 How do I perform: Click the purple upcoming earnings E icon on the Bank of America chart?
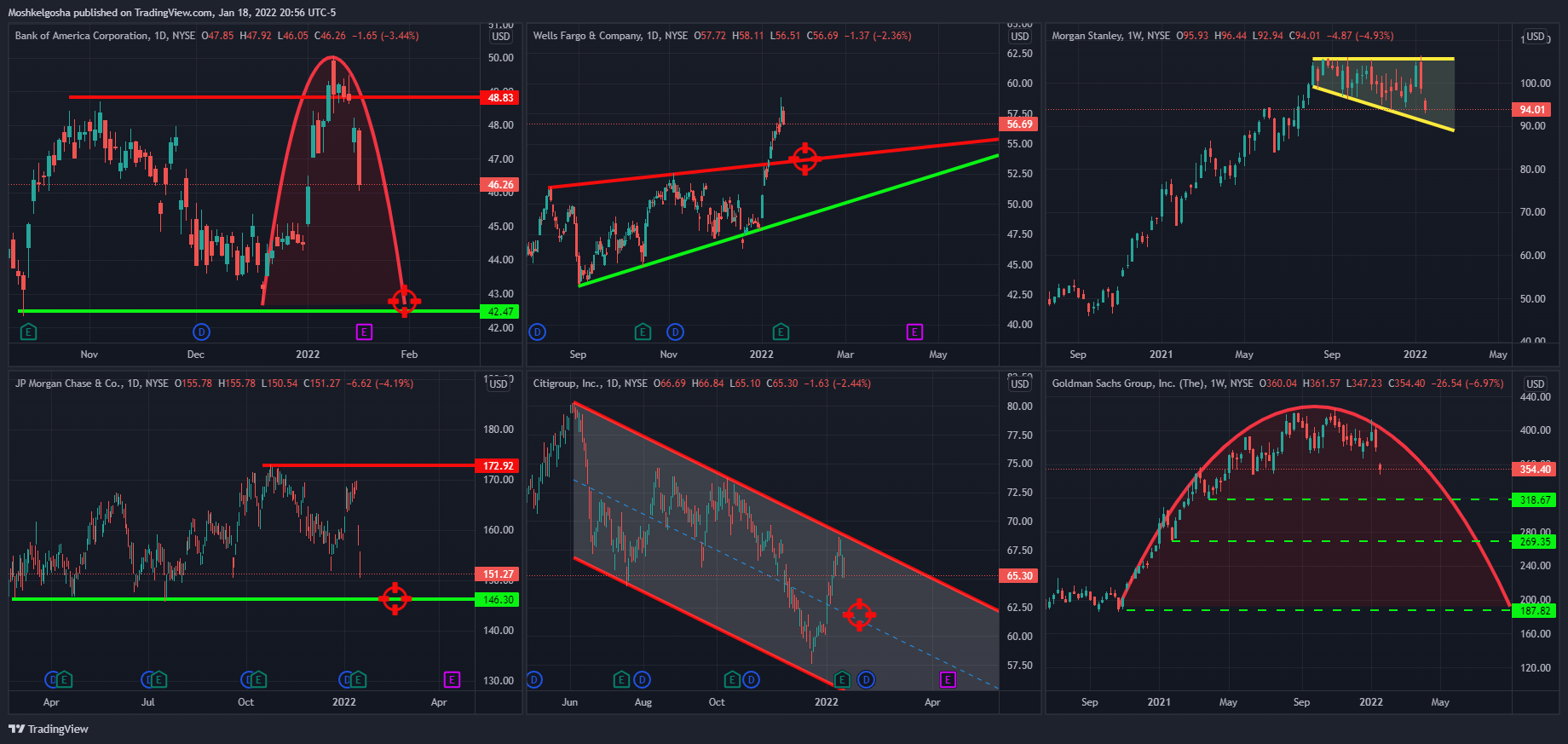(x=364, y=332)
